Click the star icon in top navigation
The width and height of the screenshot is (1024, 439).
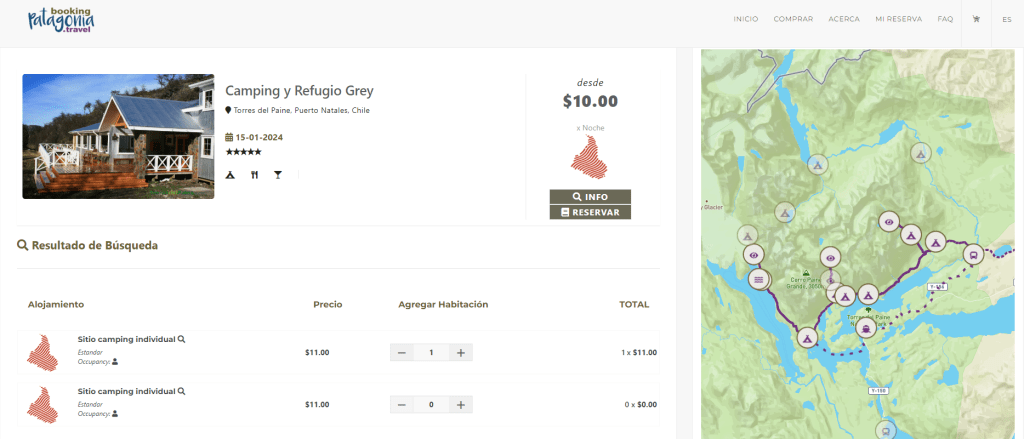point(975,19)
